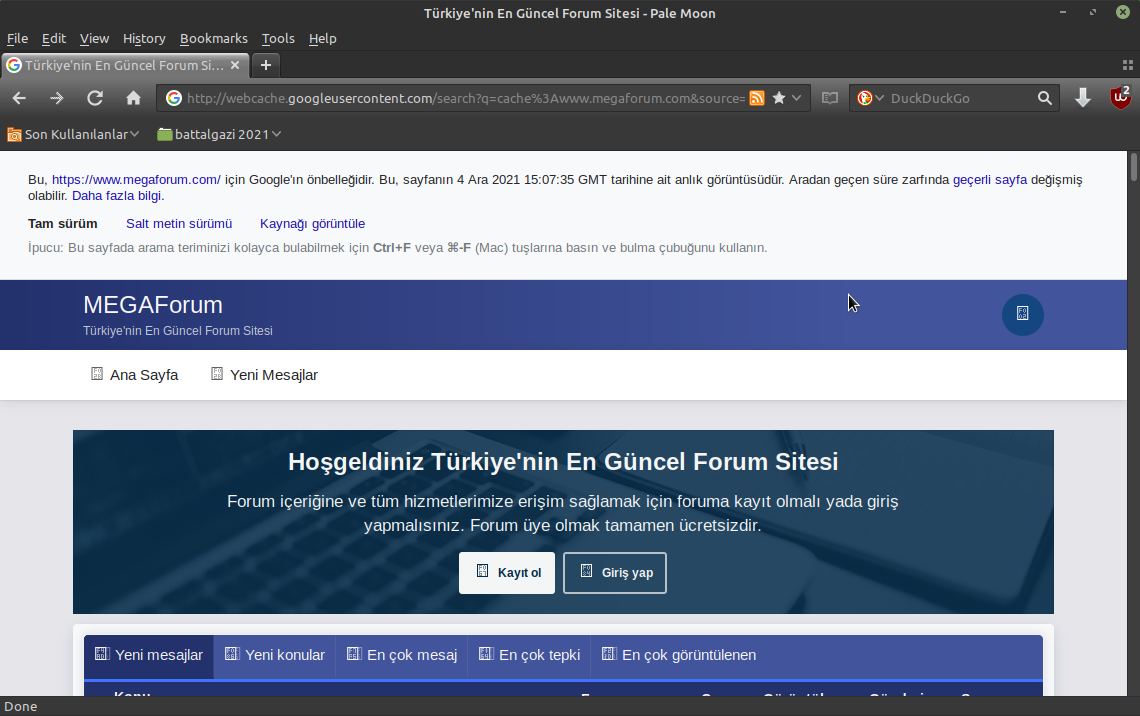This screenshot has height=716, width=1140.
Task: Click the search magnifier icon
Action: [1044, 98]
